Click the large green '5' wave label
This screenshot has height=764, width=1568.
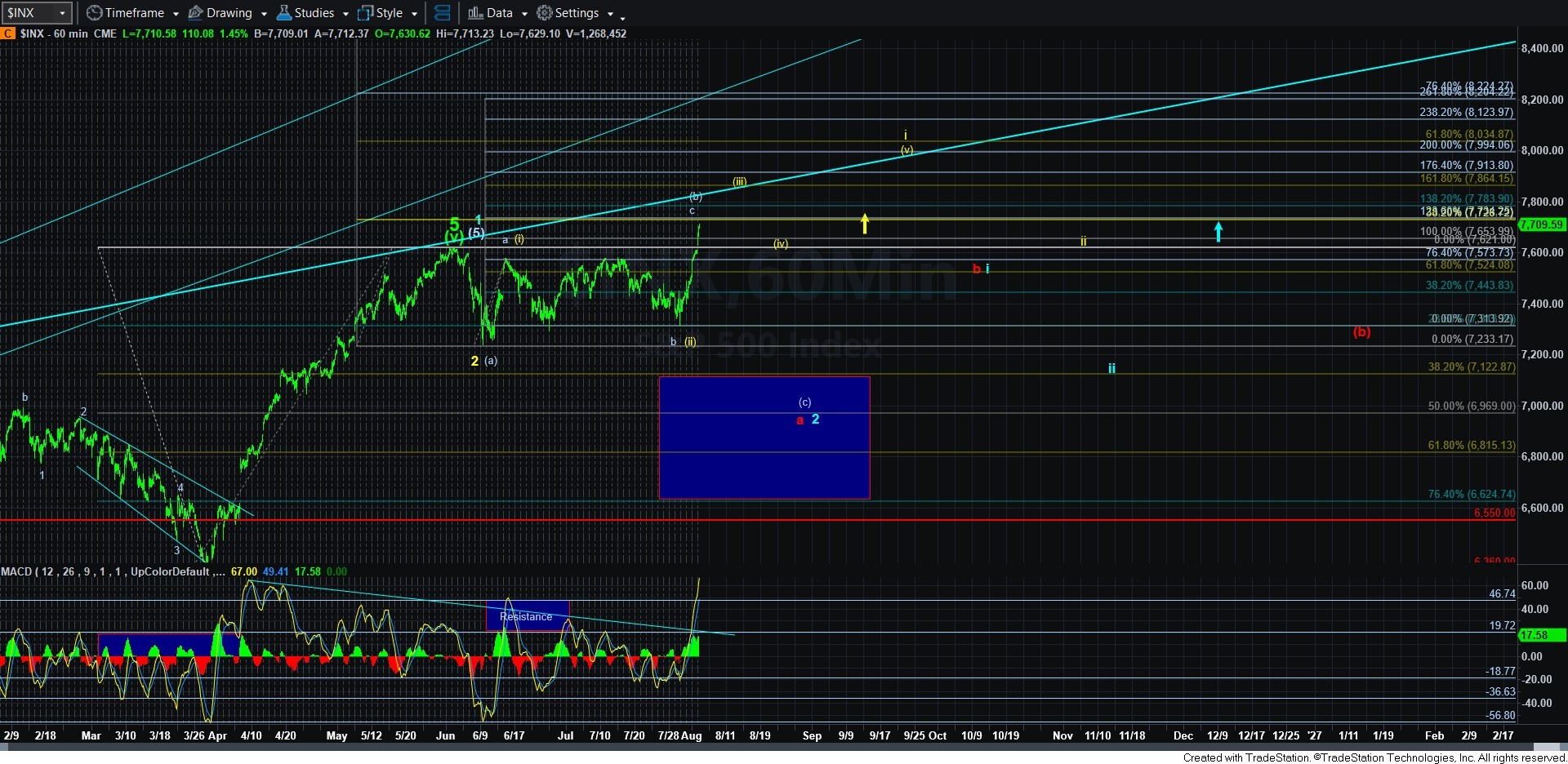[455, 224]
